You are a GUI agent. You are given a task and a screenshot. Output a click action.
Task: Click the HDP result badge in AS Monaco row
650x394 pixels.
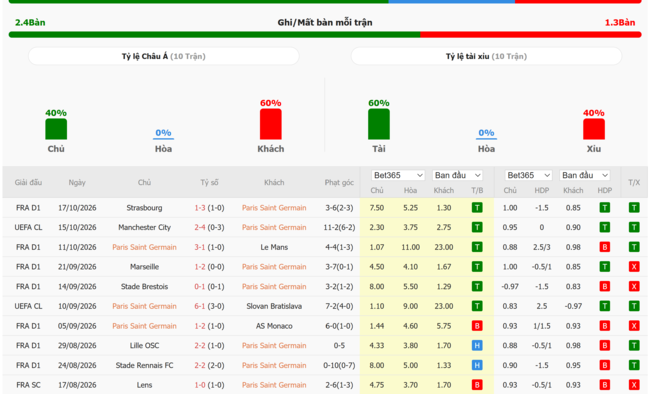(x=605, y=326)
